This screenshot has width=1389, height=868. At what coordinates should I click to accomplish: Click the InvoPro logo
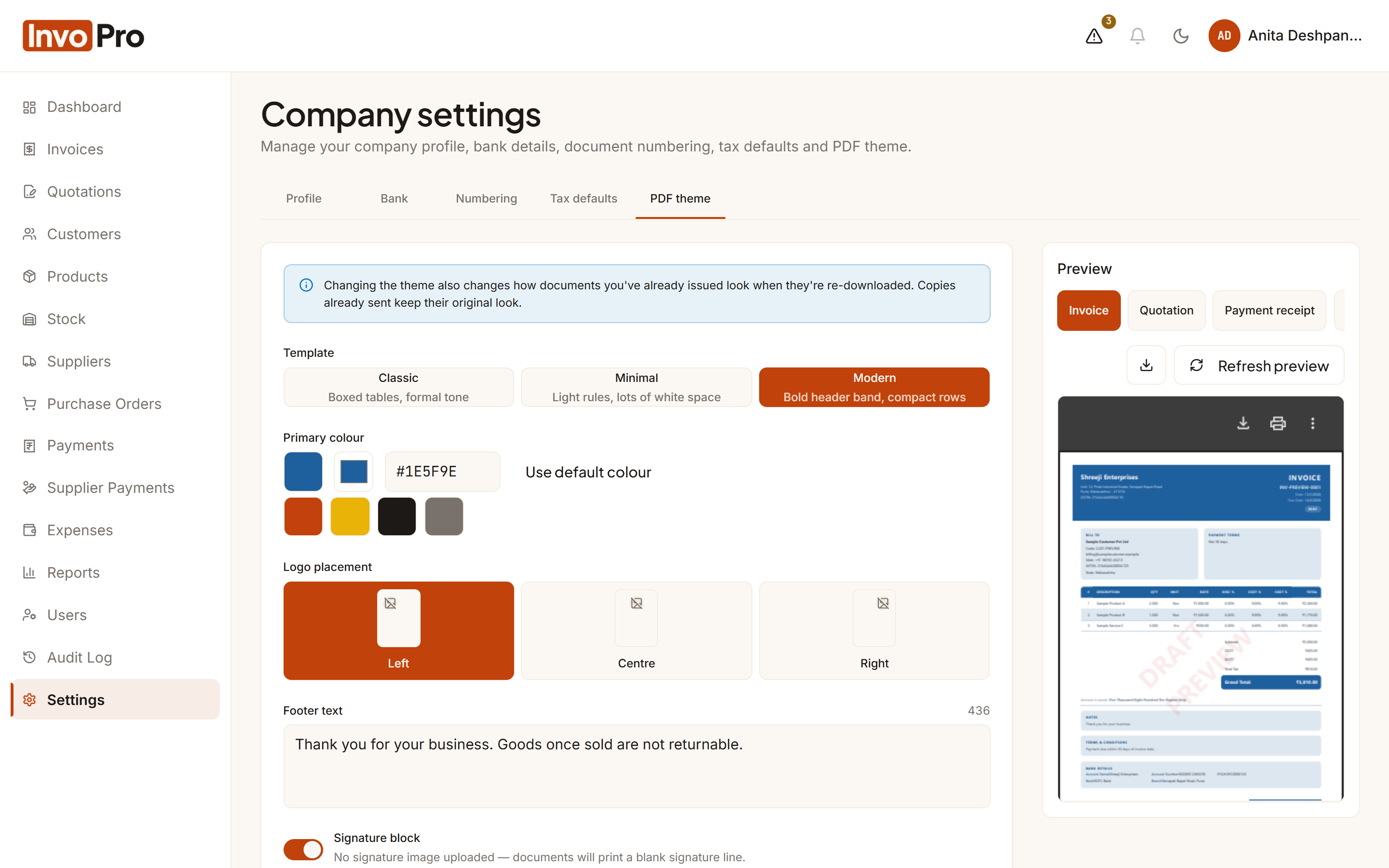[83, 36]
